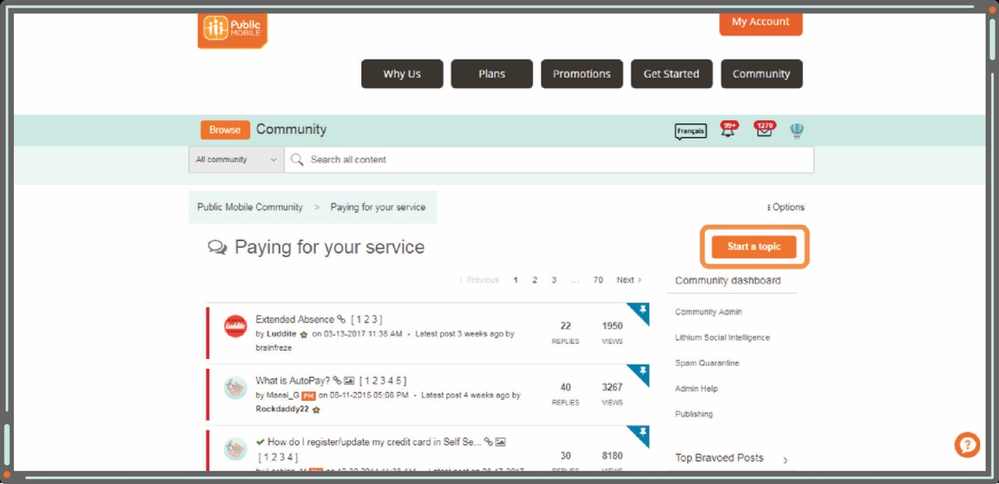Open the All community dropdown
Viewport: 999px width, 484px height.
click(236, 160)
